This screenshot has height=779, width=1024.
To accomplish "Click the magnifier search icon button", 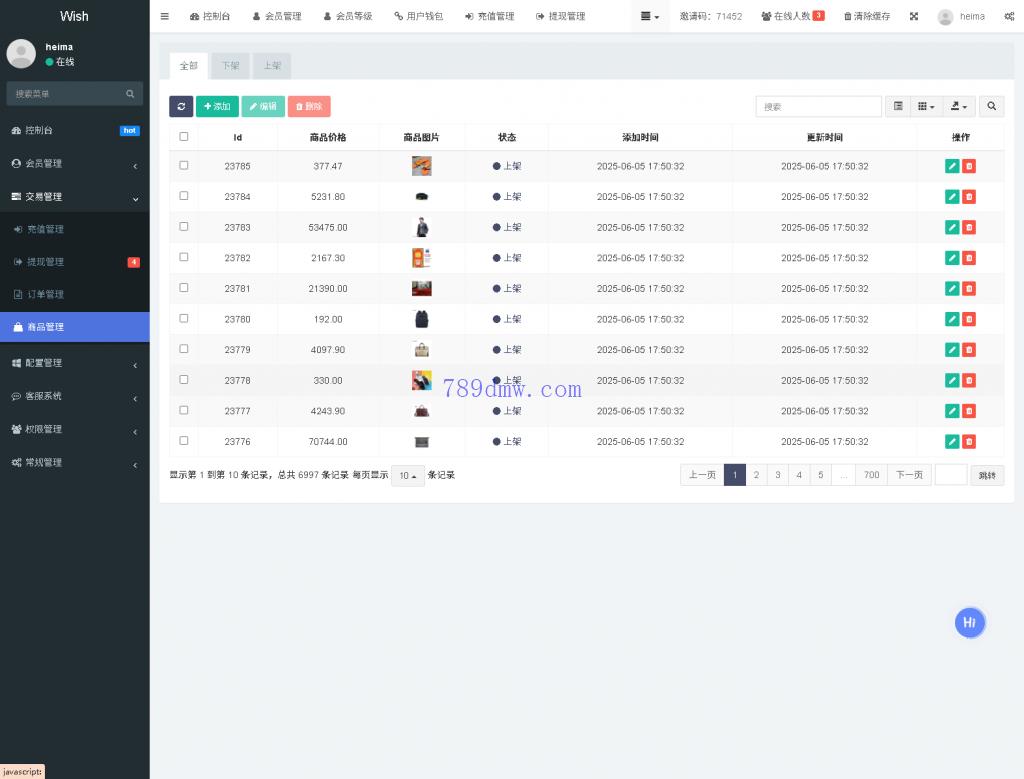I will click(991, 106).
